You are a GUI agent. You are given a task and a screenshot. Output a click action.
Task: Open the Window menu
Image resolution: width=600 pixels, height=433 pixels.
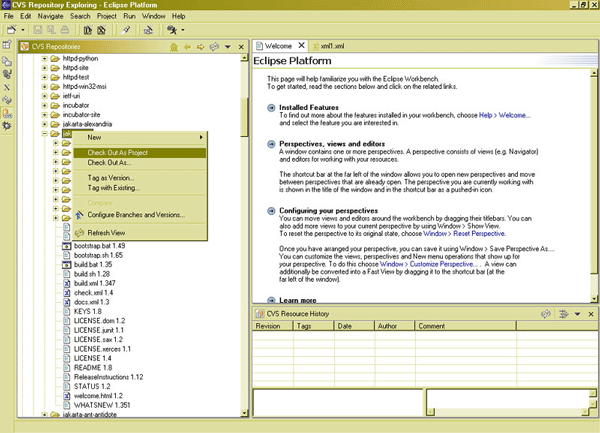pos(153,16)
